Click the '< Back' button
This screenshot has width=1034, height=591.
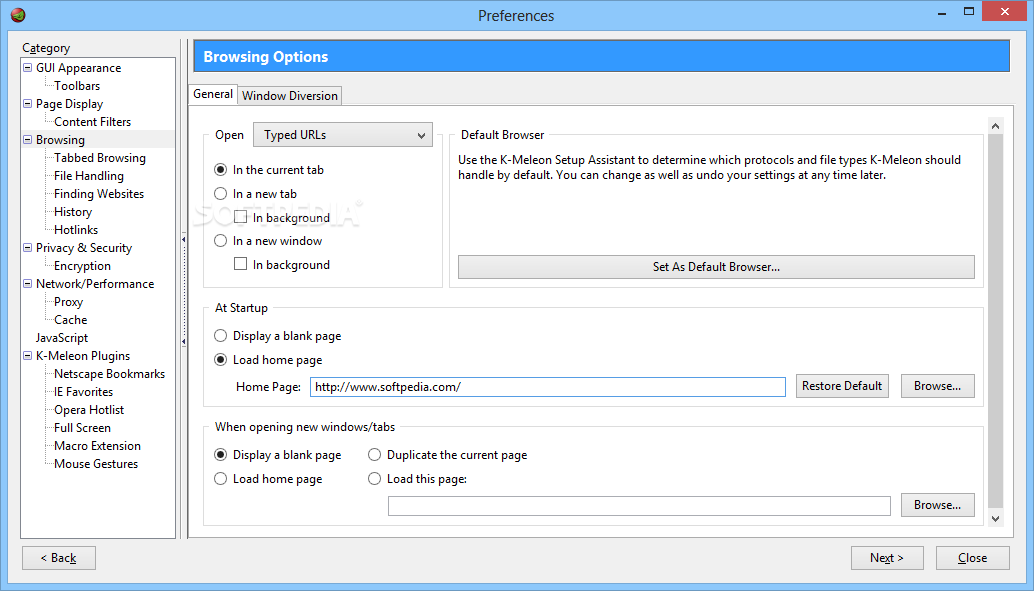(x=59, y=558)
